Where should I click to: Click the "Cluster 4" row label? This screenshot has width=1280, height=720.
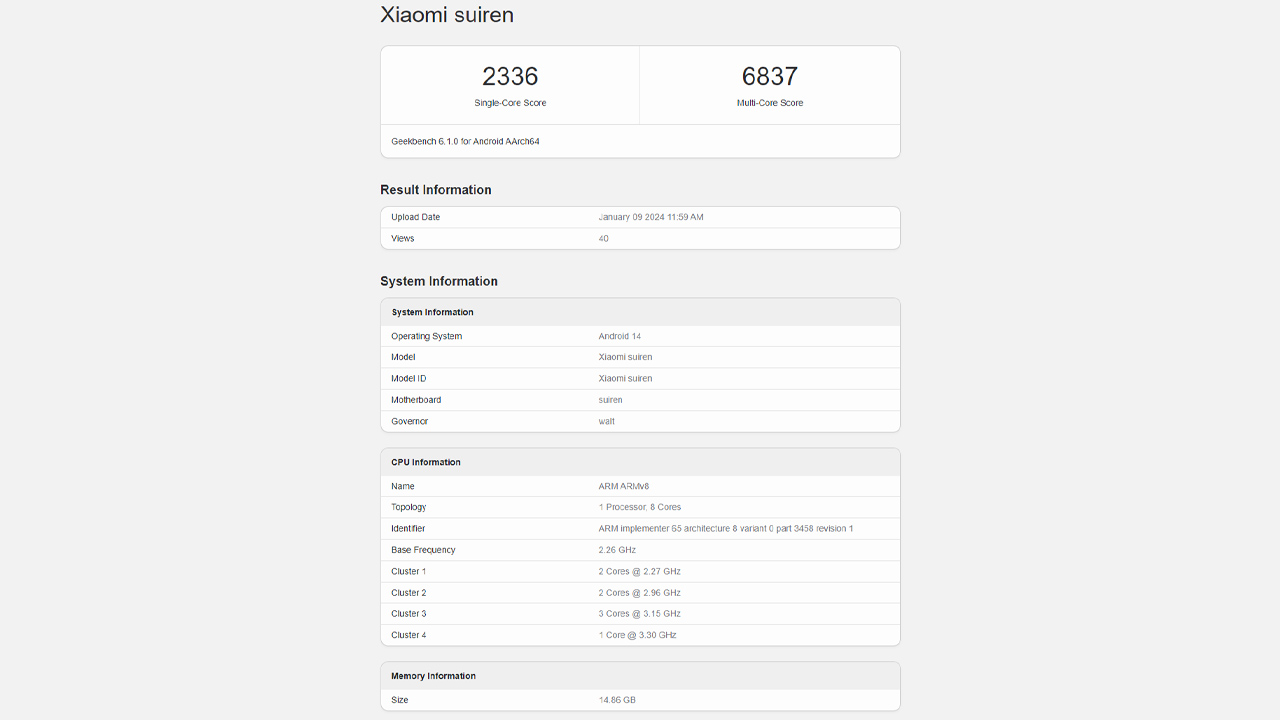click(x=409, y=635)
